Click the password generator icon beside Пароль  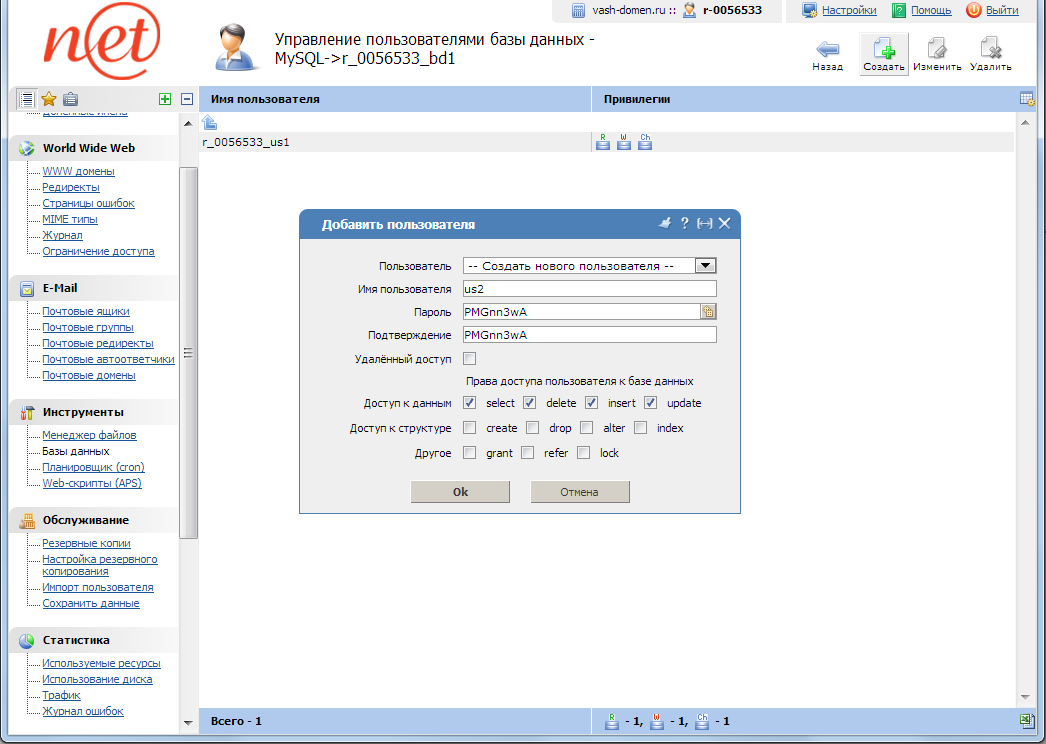(708, 312)
